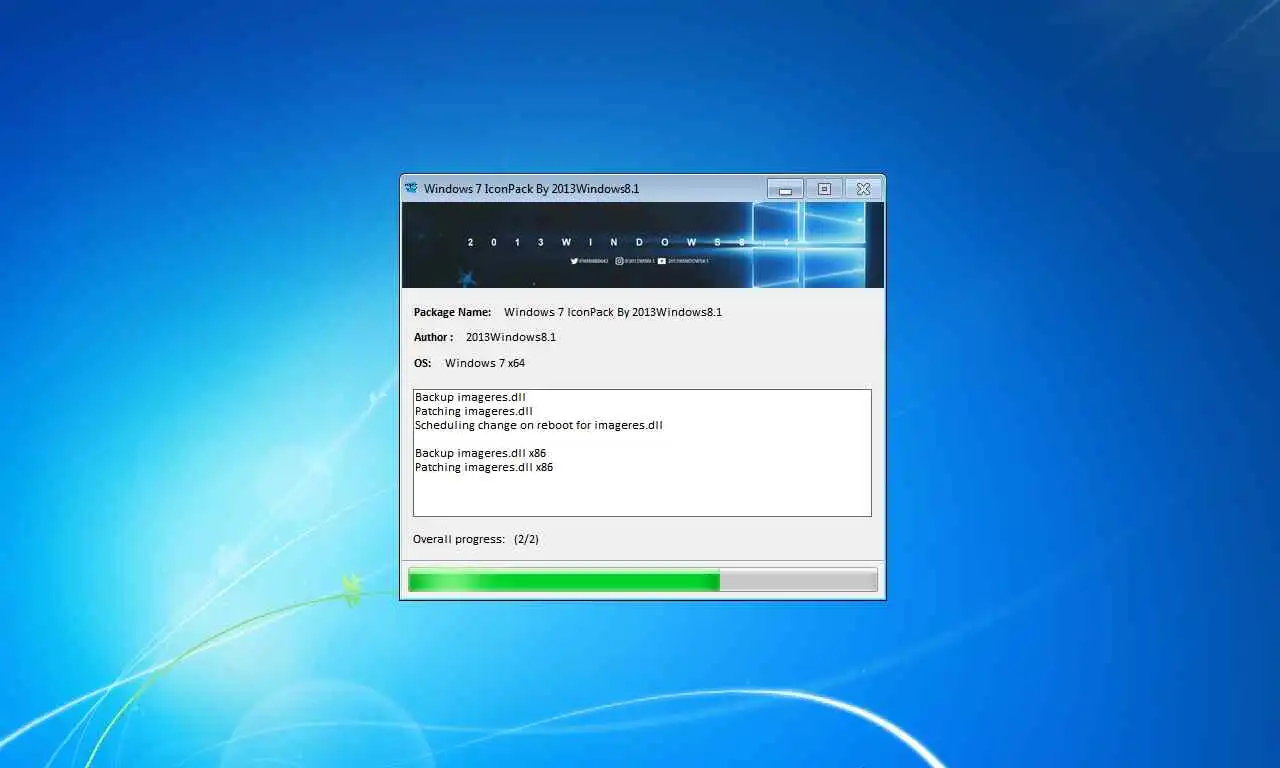Select the "Patching imageres.dll" log line

click(x=474, y=411)
